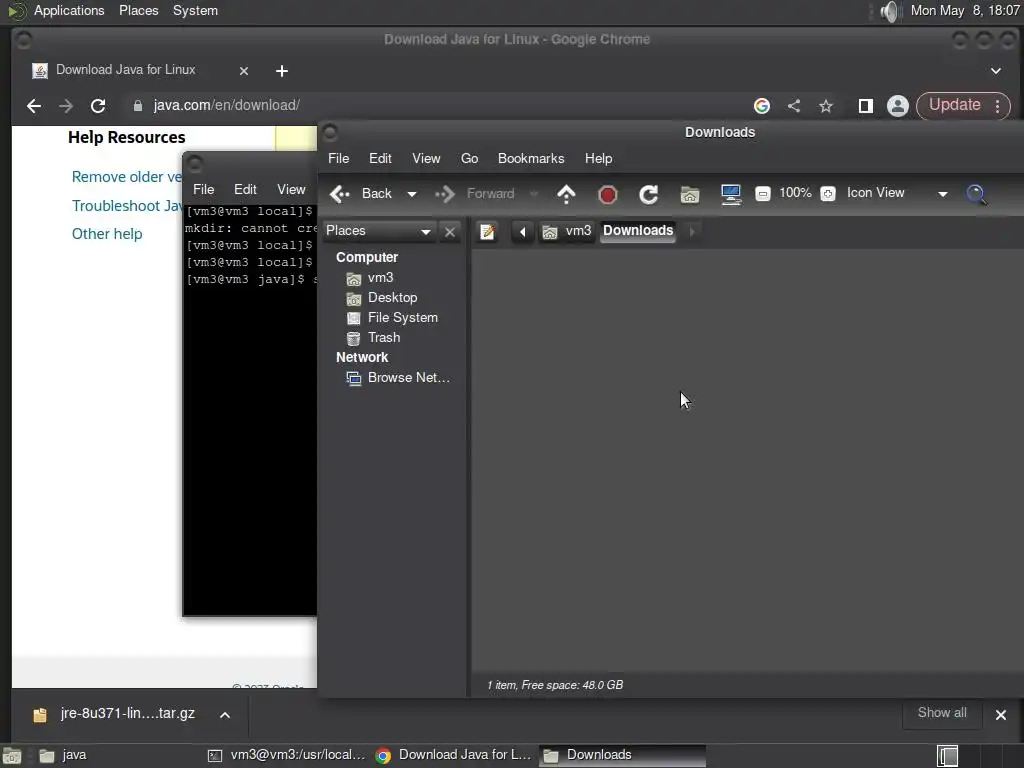Open File menu in terminal window

(203, 189)
